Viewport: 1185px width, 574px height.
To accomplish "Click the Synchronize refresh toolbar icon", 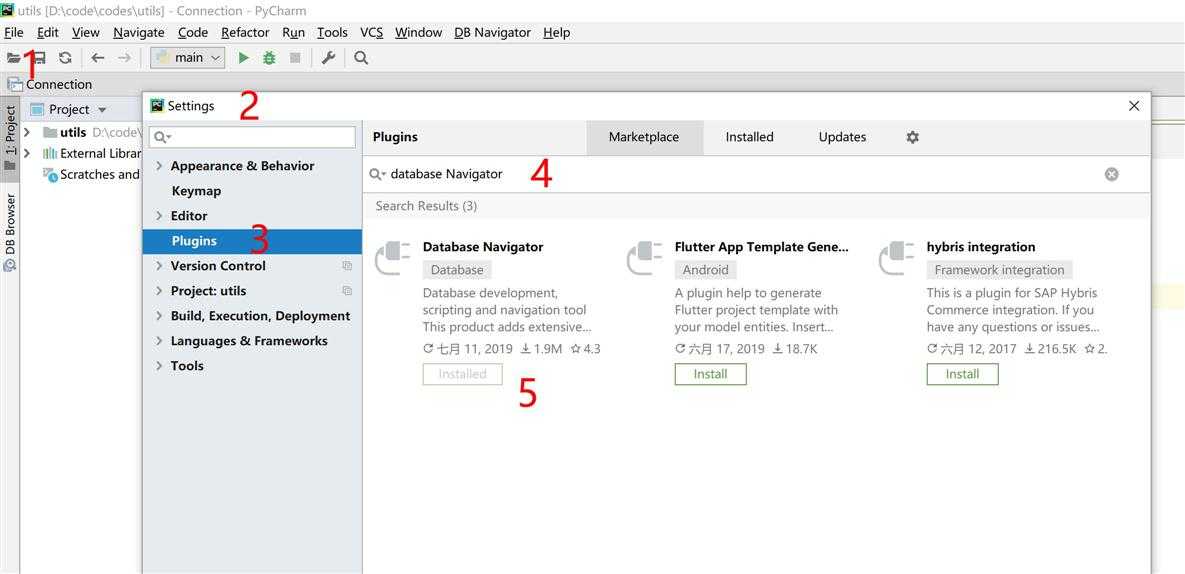I will tap(65, 57).
